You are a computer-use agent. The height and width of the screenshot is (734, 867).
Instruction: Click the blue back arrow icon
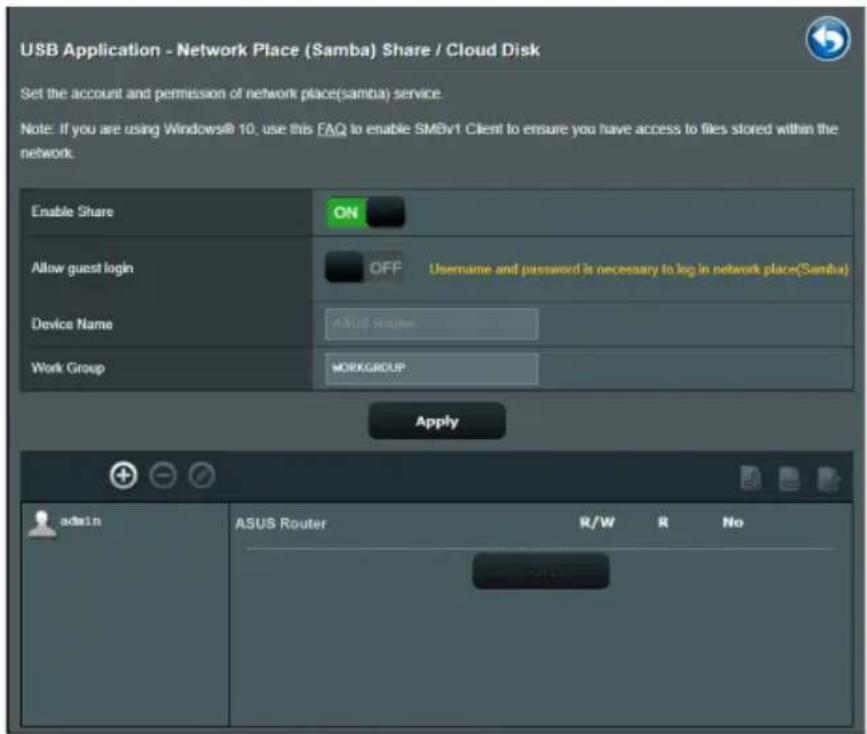click(x=828, y=39)
